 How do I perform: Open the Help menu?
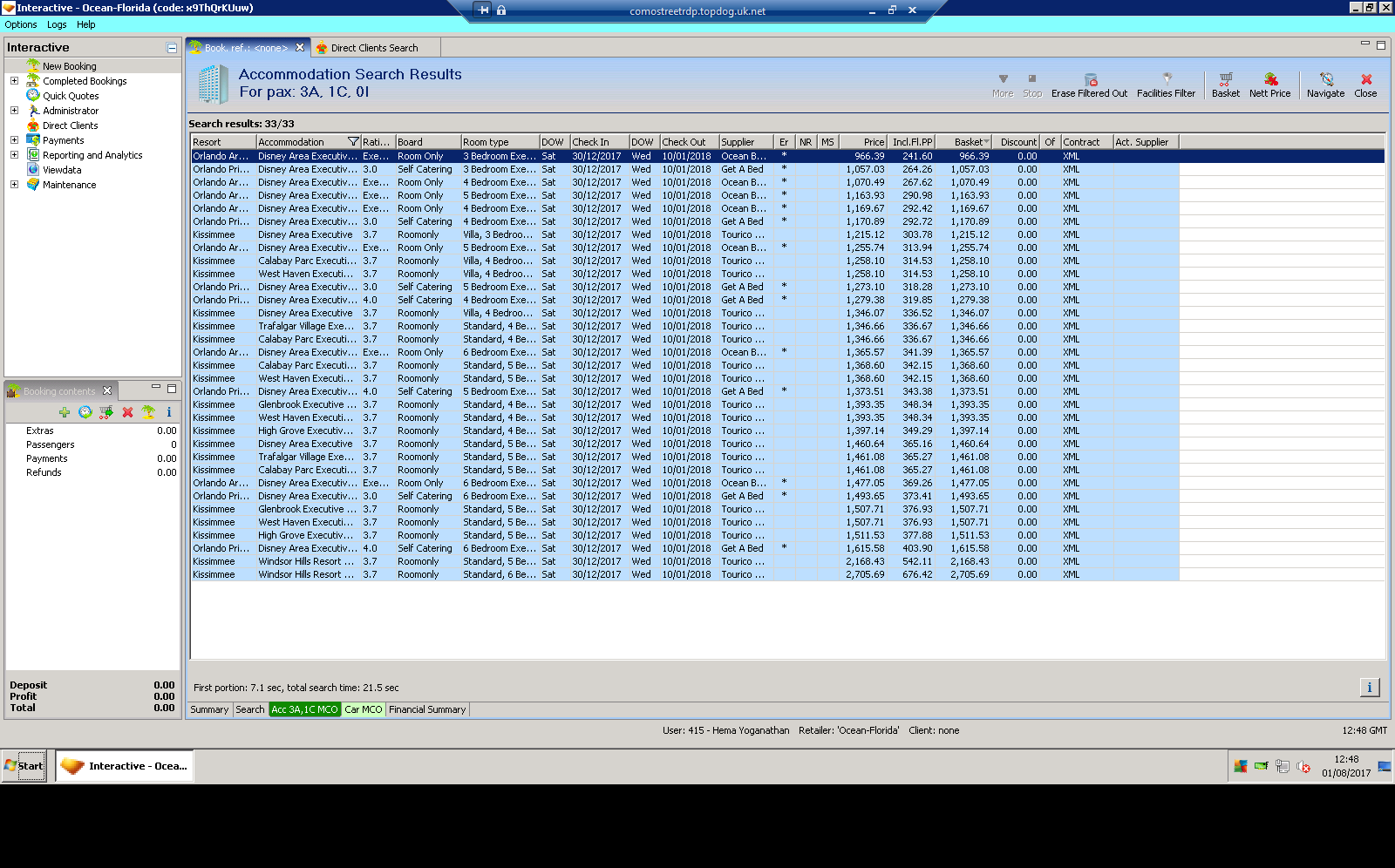coord(85,24)
